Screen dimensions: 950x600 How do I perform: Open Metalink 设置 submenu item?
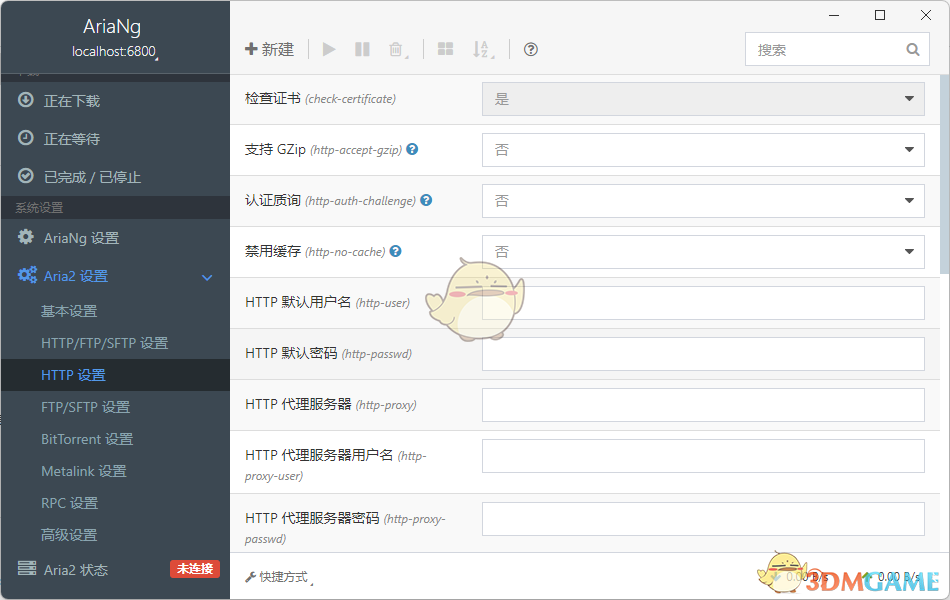point(115,471)
